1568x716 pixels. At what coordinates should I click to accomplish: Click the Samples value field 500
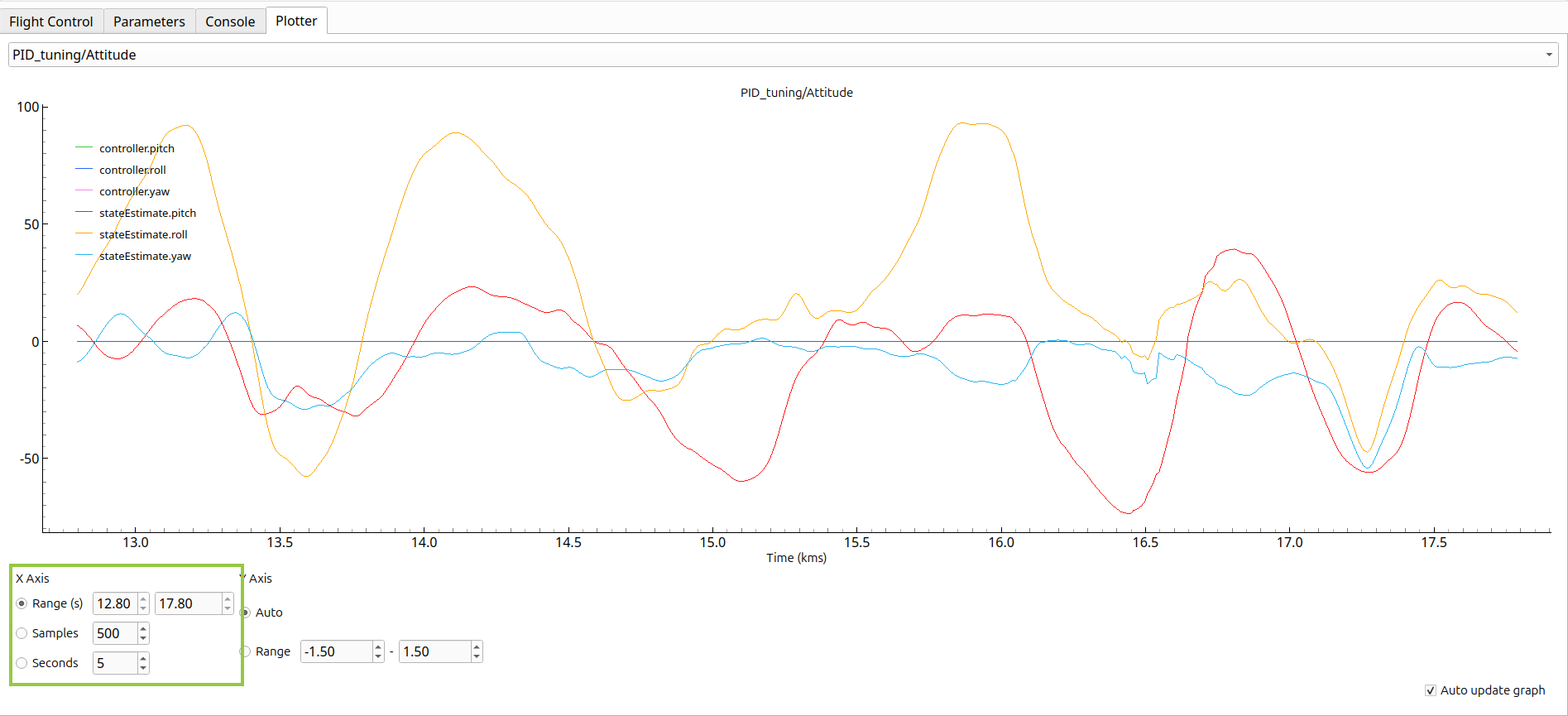[x=116, y=633]
